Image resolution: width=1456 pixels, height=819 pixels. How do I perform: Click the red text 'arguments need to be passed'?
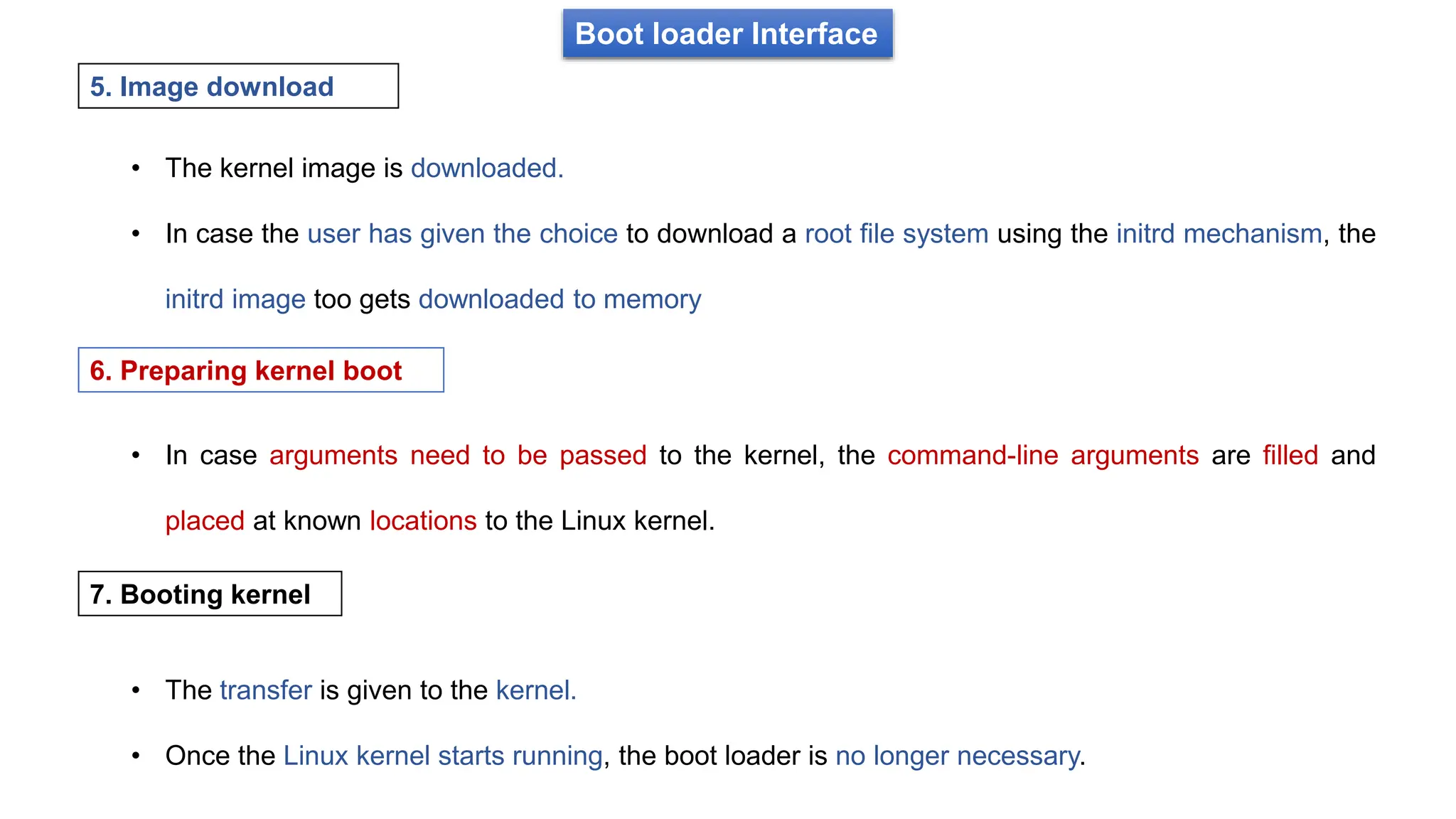pos(458,456)
